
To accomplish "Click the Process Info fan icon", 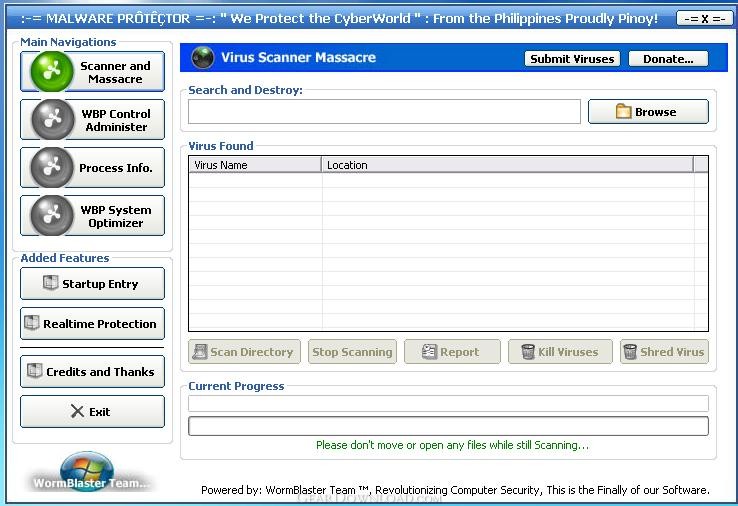I will (x=51, y=168).
